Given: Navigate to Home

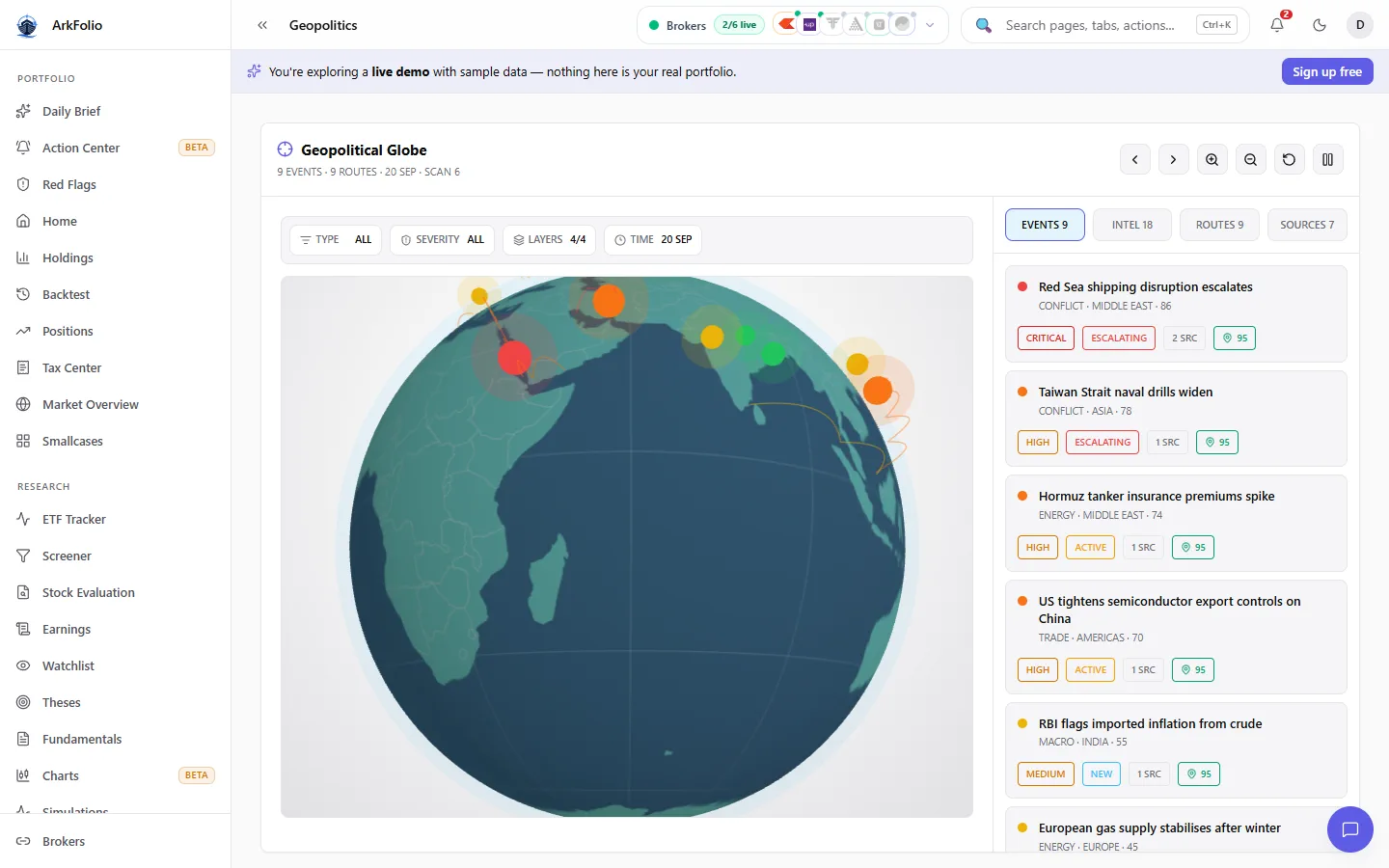Looking at the screenshot, I should (x=116, y=221).
